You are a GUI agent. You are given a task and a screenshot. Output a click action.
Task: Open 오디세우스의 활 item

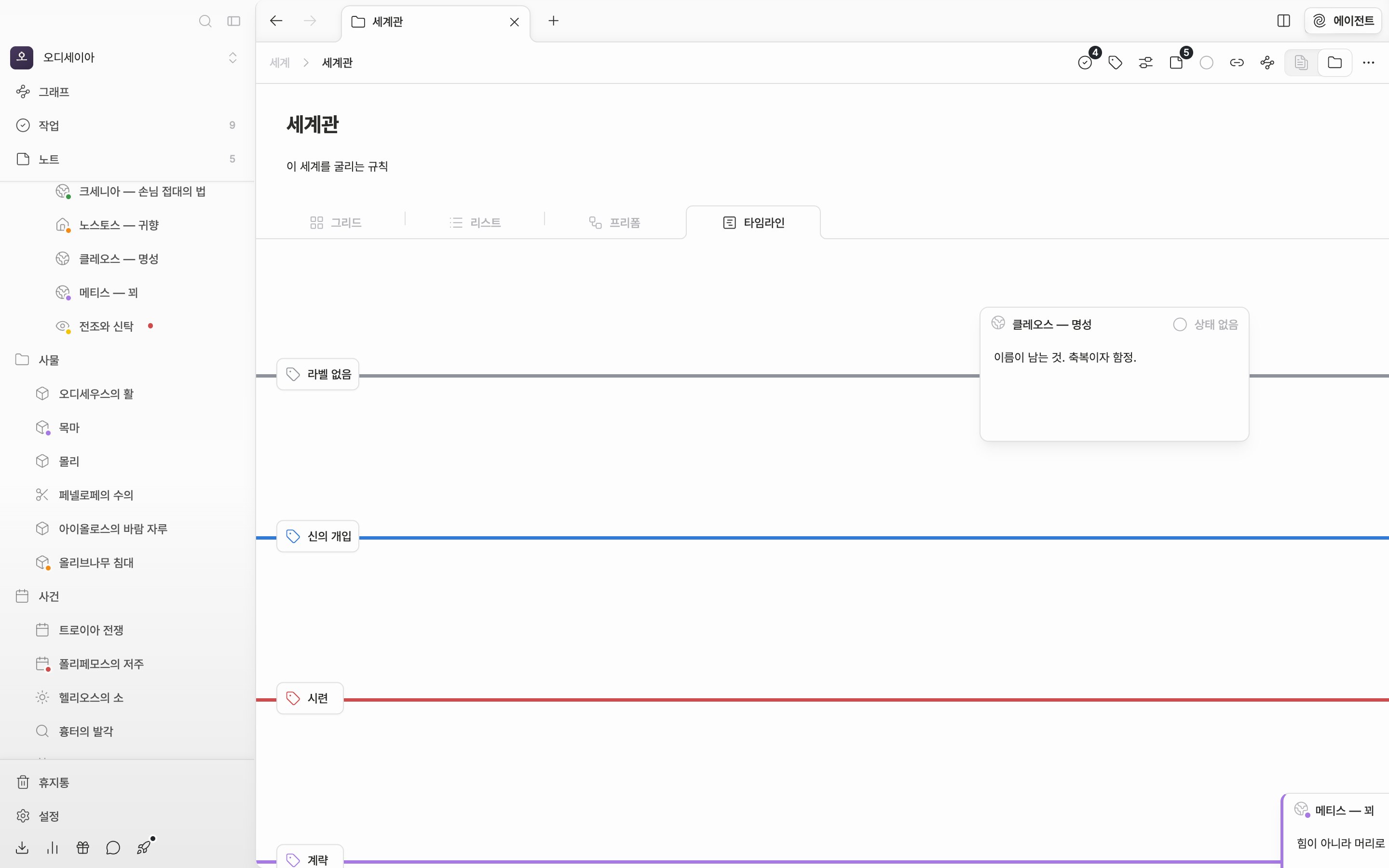pos(96,394)
